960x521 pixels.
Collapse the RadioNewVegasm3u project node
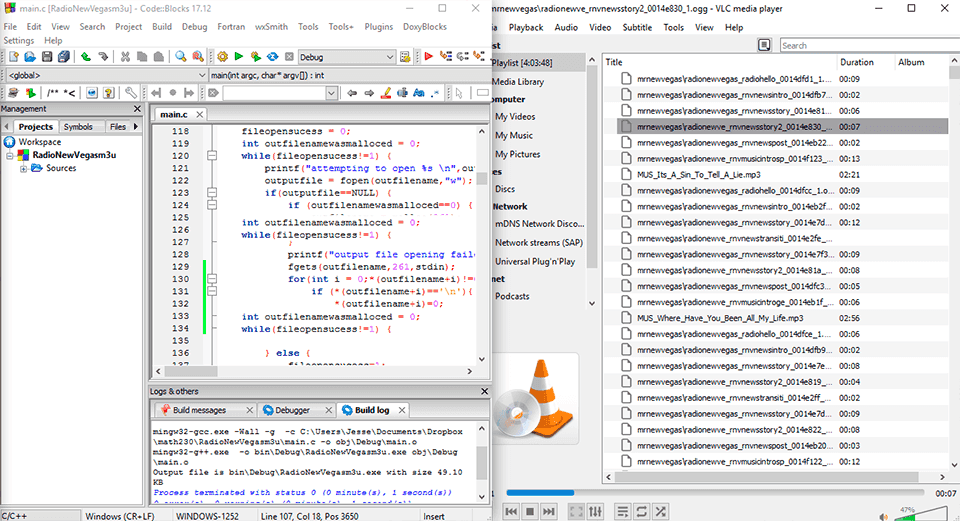10,156
